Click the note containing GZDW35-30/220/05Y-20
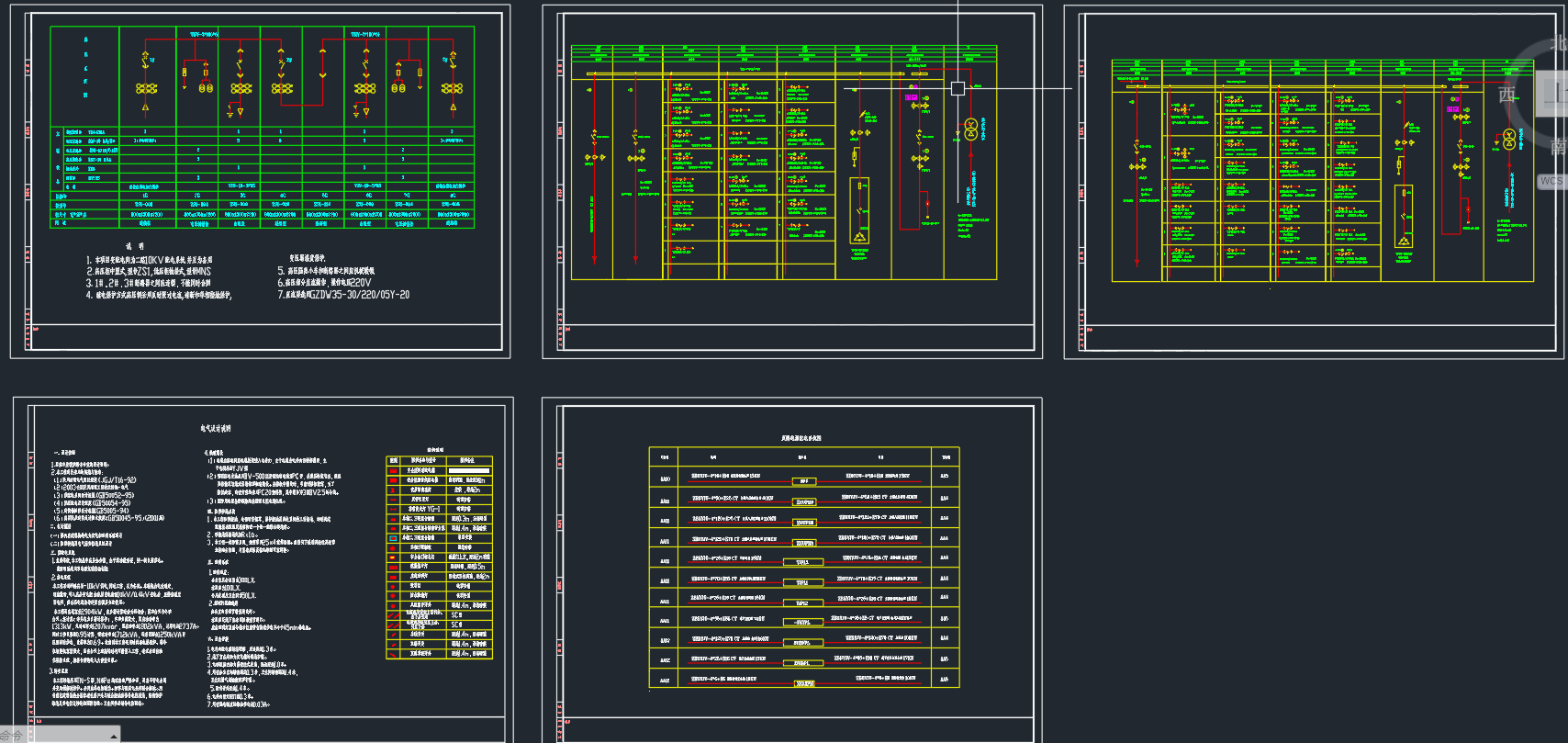This screenshot has height=743, width=1568. 343,295
